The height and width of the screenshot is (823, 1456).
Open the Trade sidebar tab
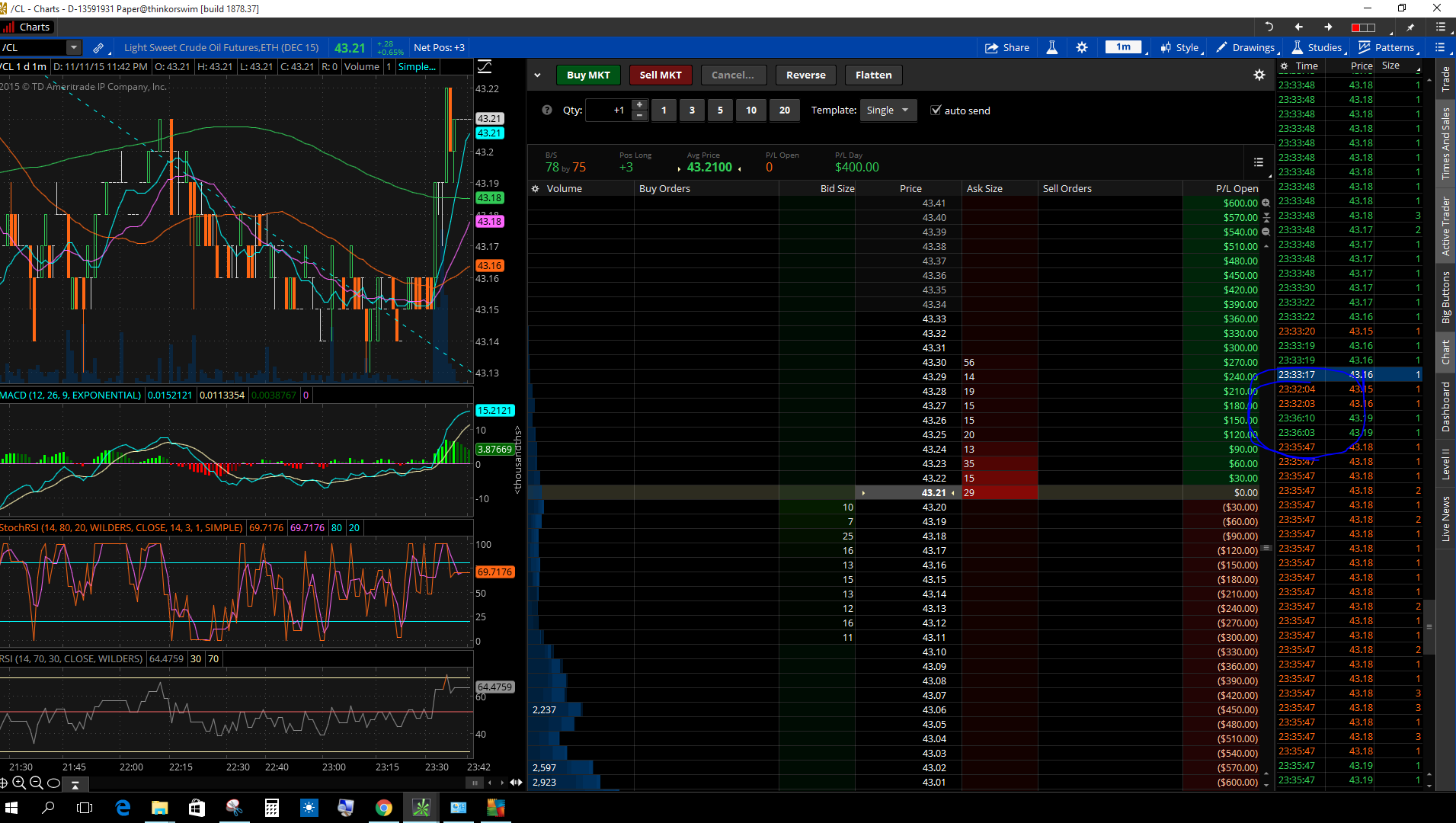click(x=1445, y=78)
